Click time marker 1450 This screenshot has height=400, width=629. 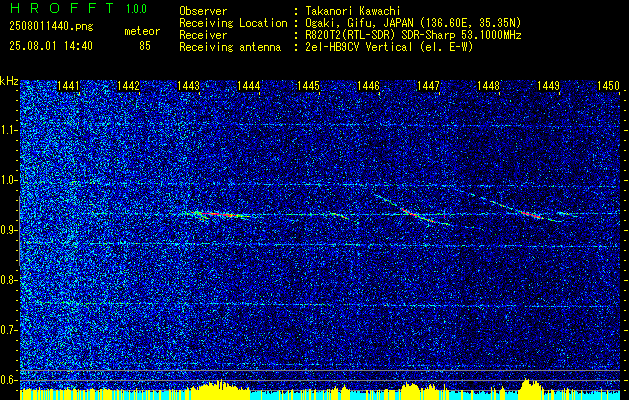coord(609,86)
